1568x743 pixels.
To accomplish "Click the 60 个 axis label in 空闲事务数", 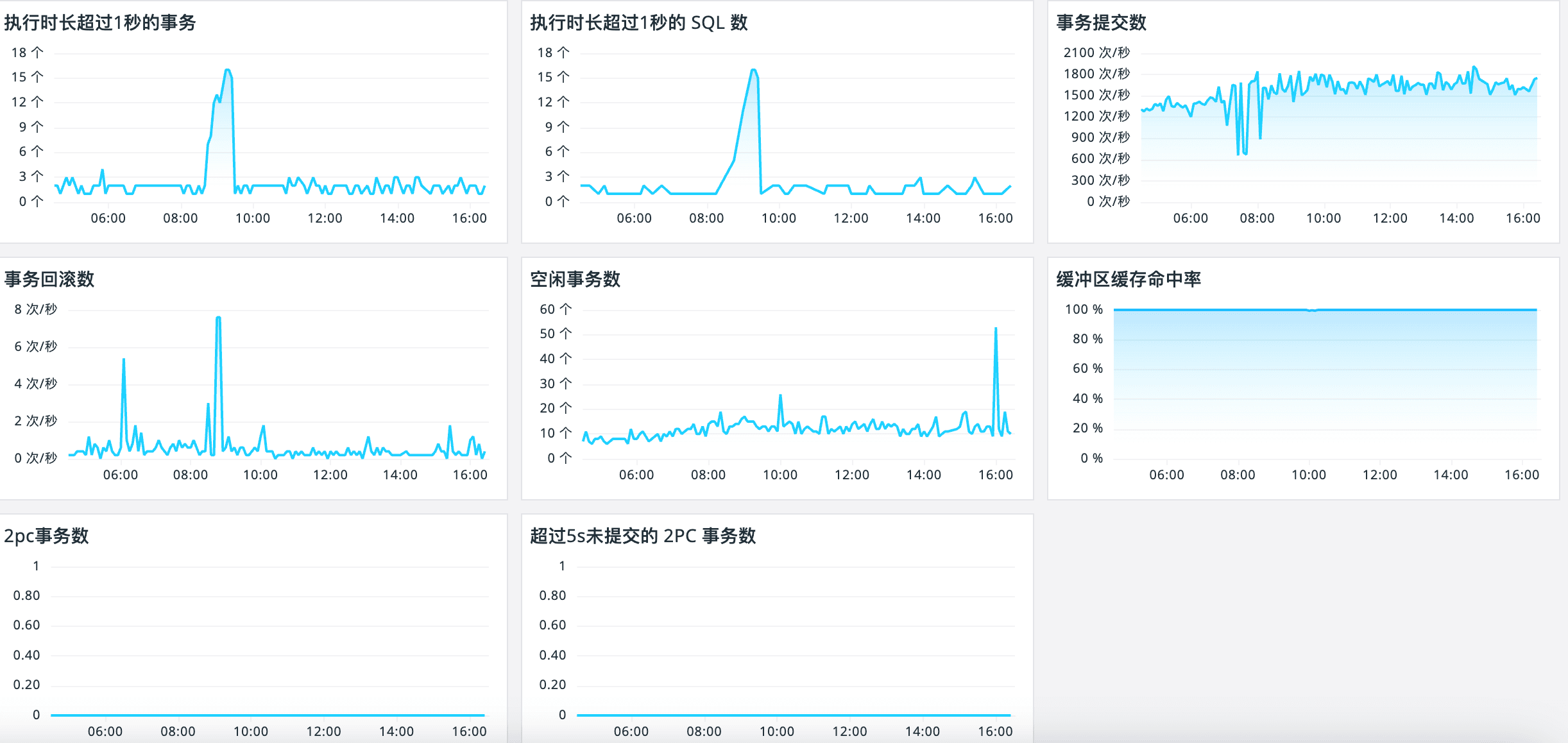I will tap(555, 309).
